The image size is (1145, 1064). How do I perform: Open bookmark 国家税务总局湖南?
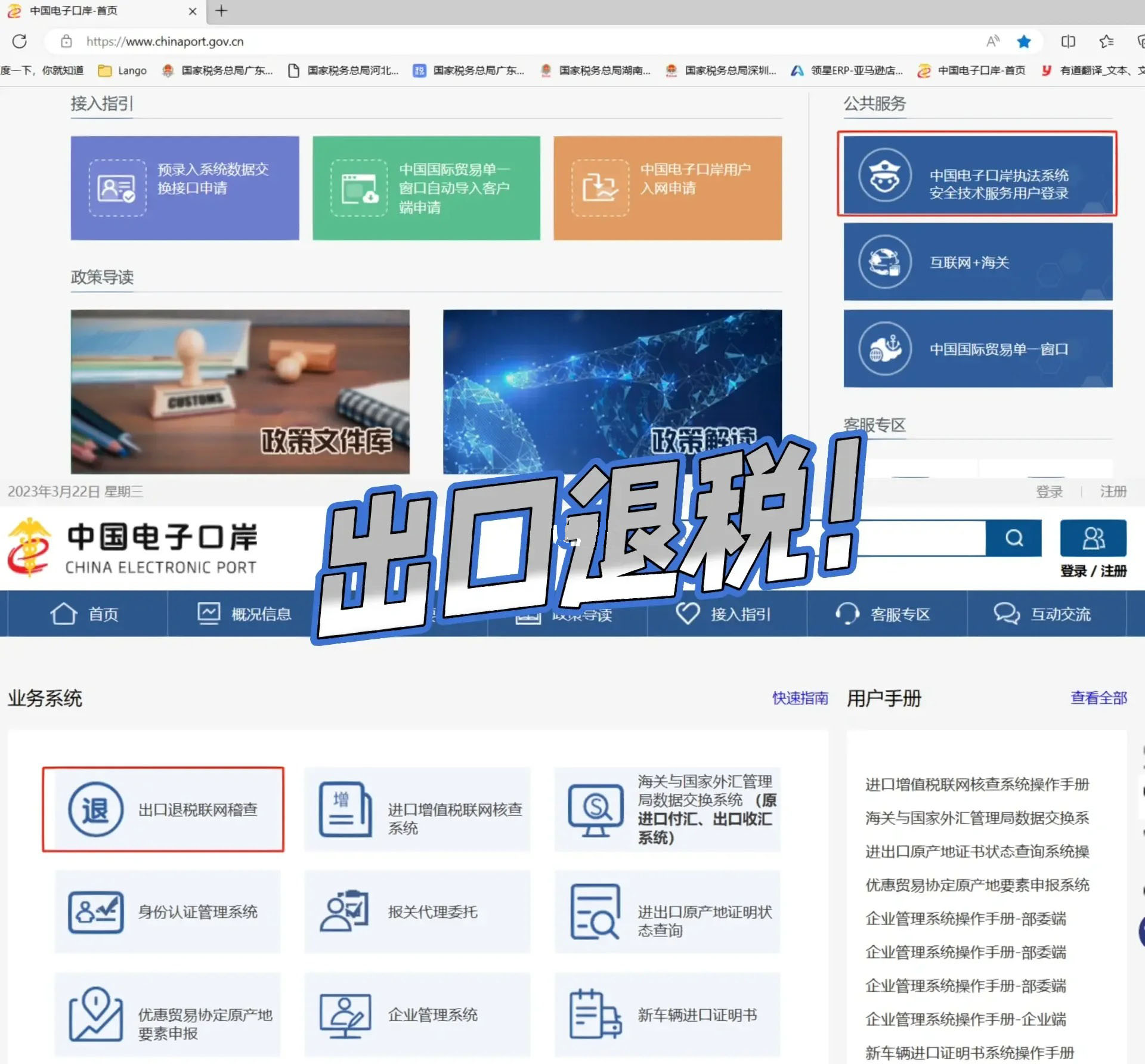pyautogui.click(x=595, y=70)
